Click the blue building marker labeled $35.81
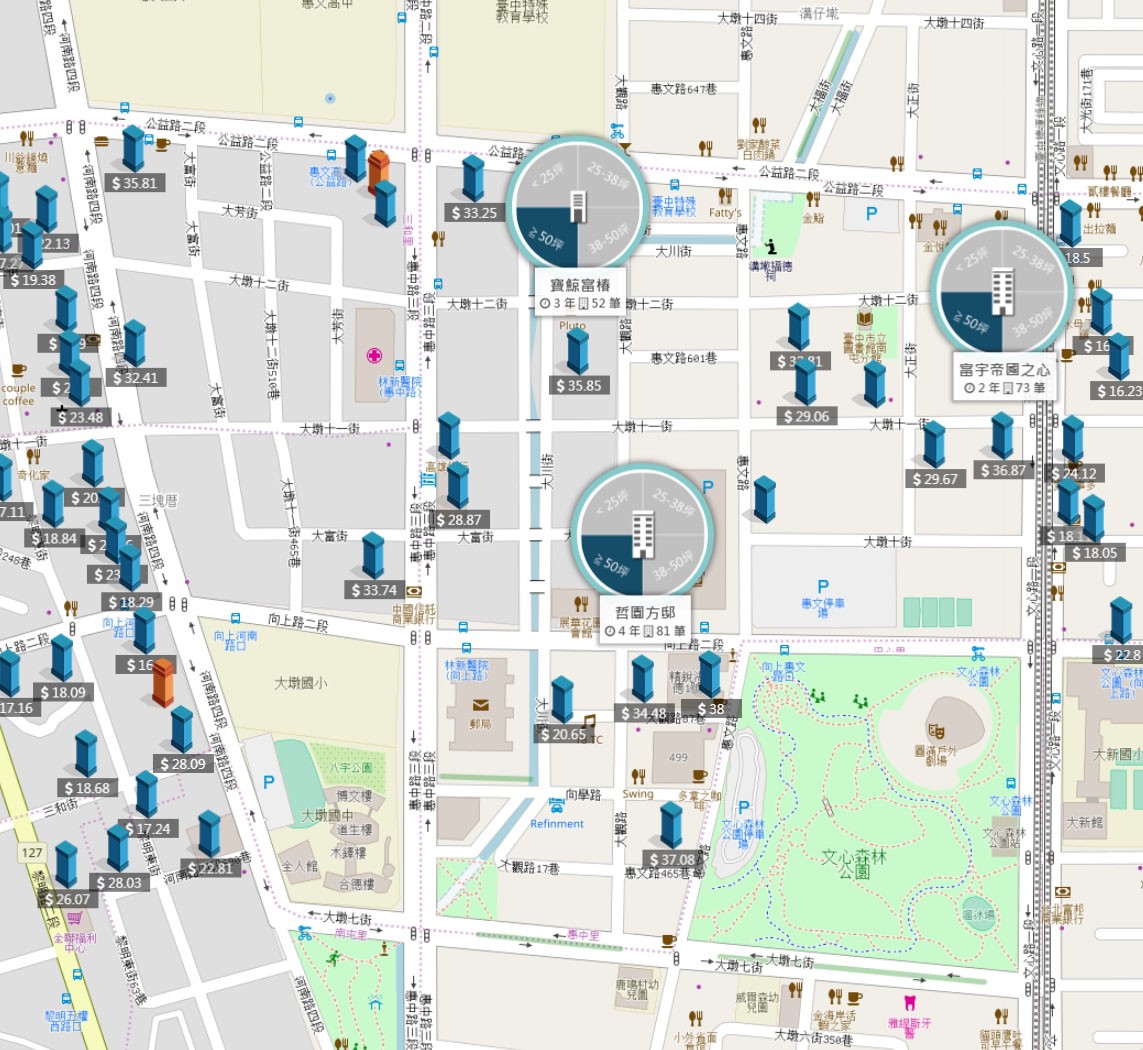The image size is (1143, 1050). point(133,149)
